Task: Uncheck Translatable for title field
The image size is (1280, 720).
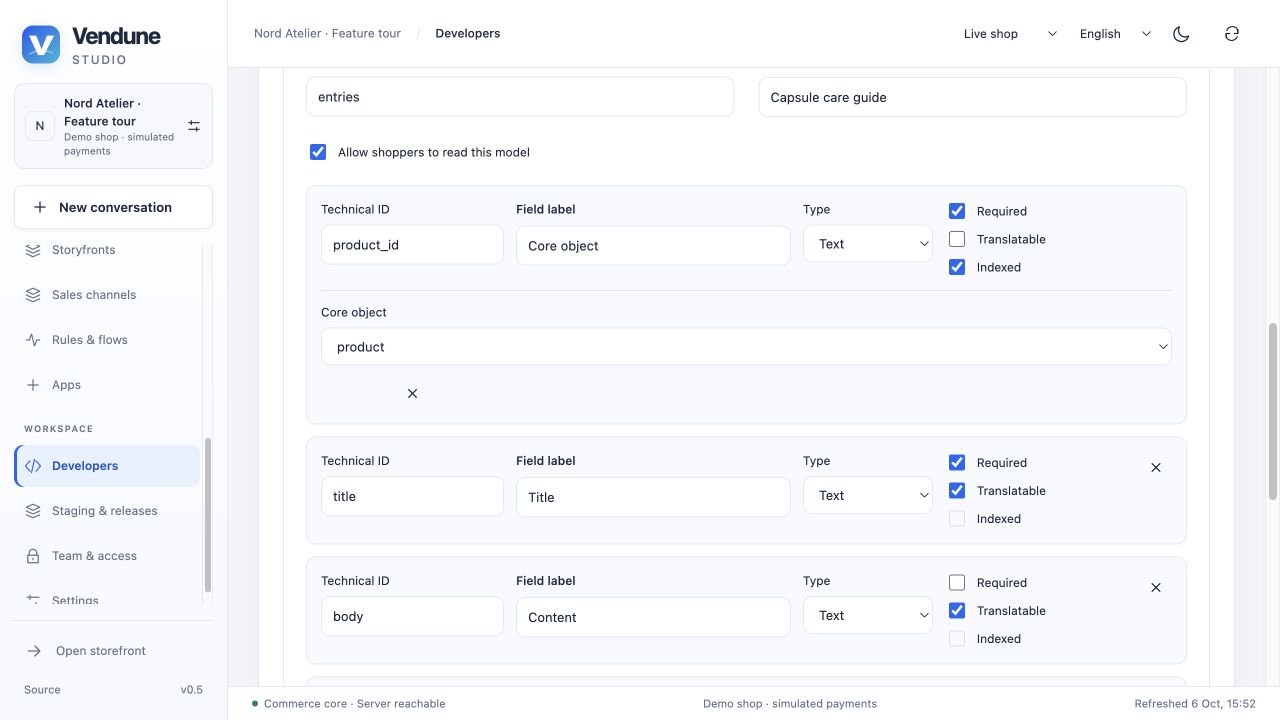Action: (957, 490)
